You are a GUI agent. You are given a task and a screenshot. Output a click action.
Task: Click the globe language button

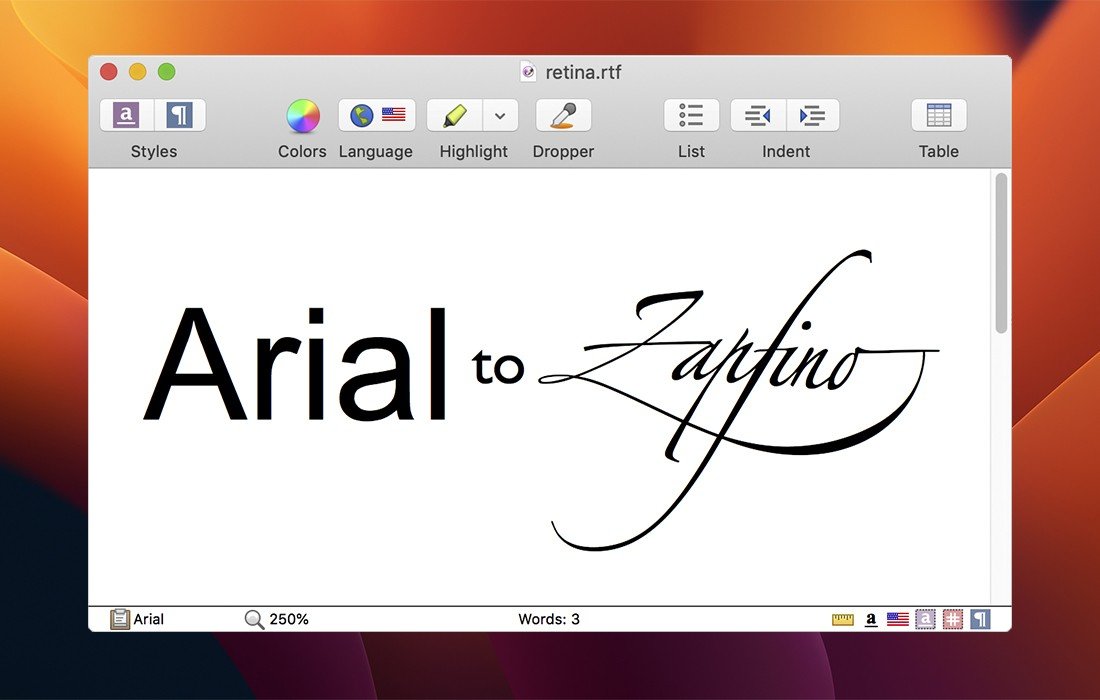click(x=360, y=116)
